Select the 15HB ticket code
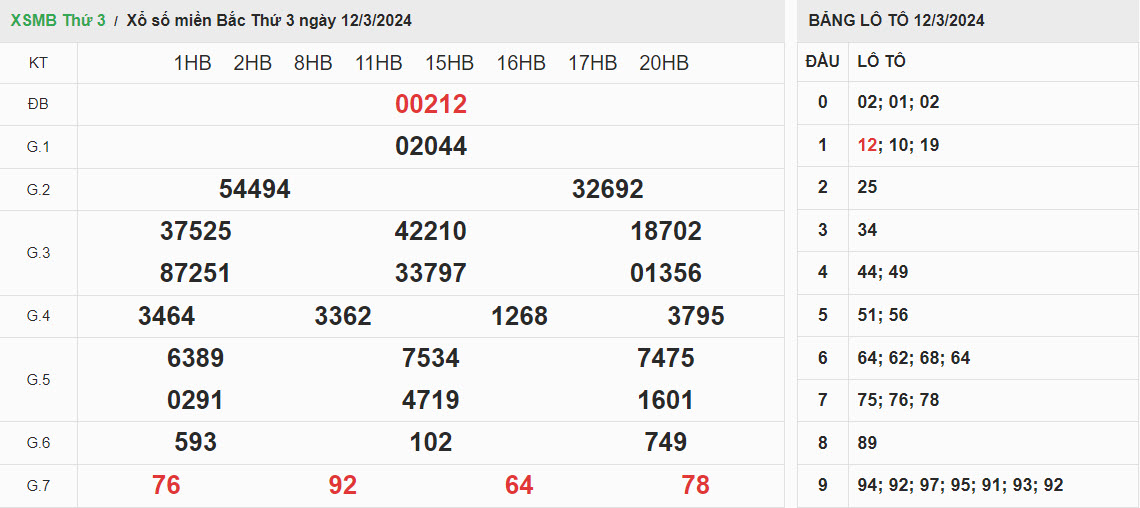Screen dimensions: 1140x508 pos(449,63)
